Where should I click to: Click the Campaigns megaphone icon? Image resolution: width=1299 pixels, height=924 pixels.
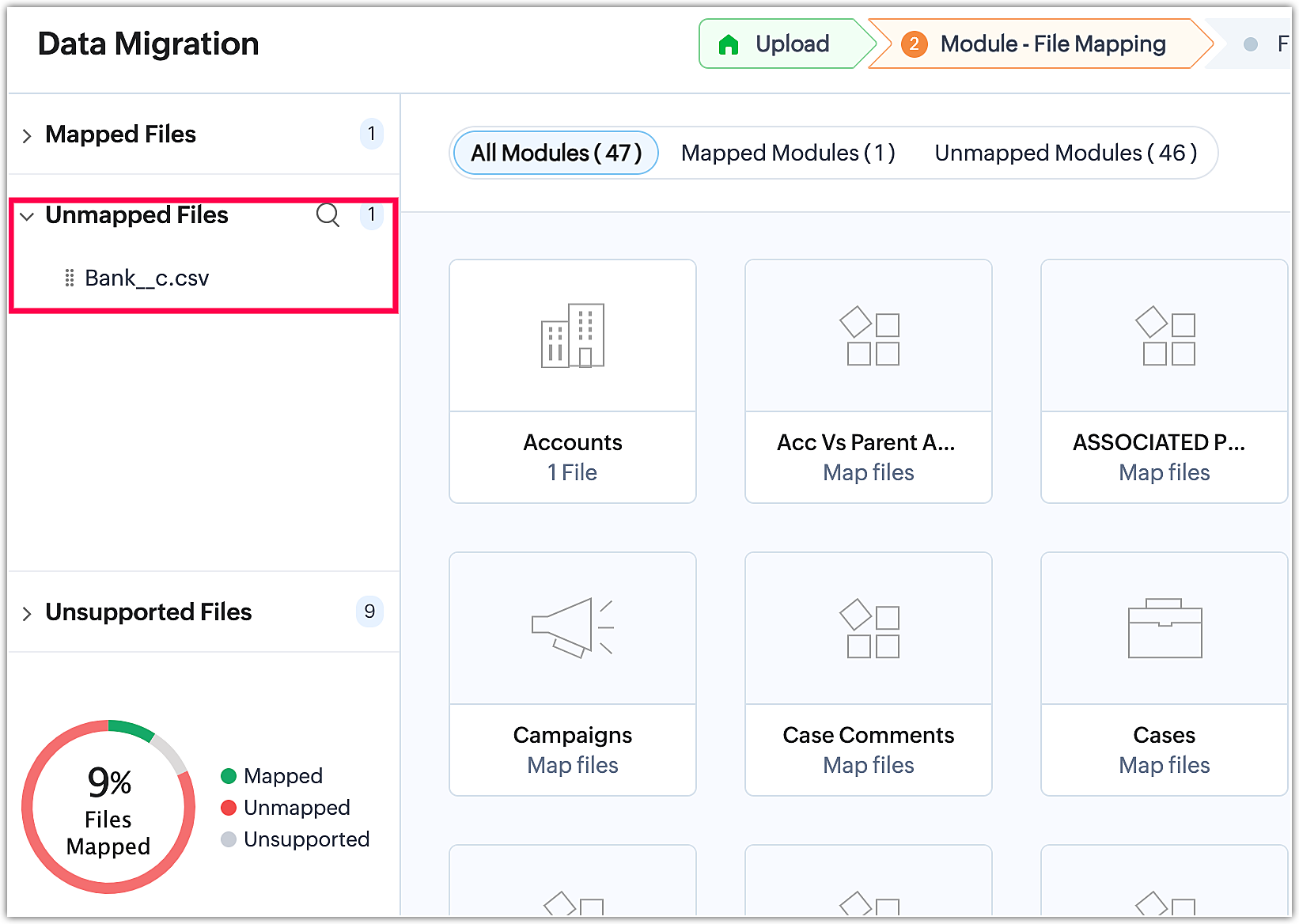click(572, 628)
